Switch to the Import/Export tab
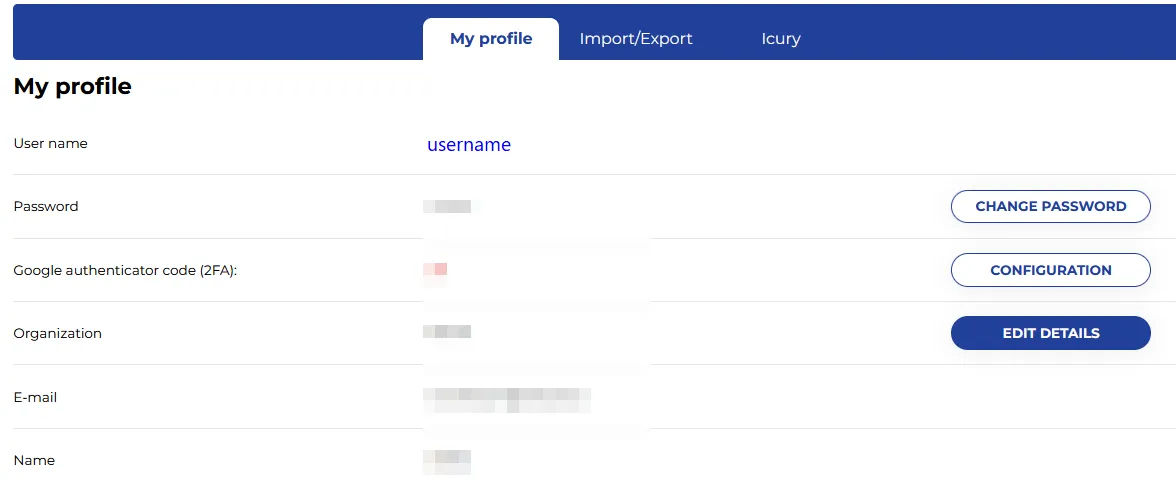 (636, 39)
